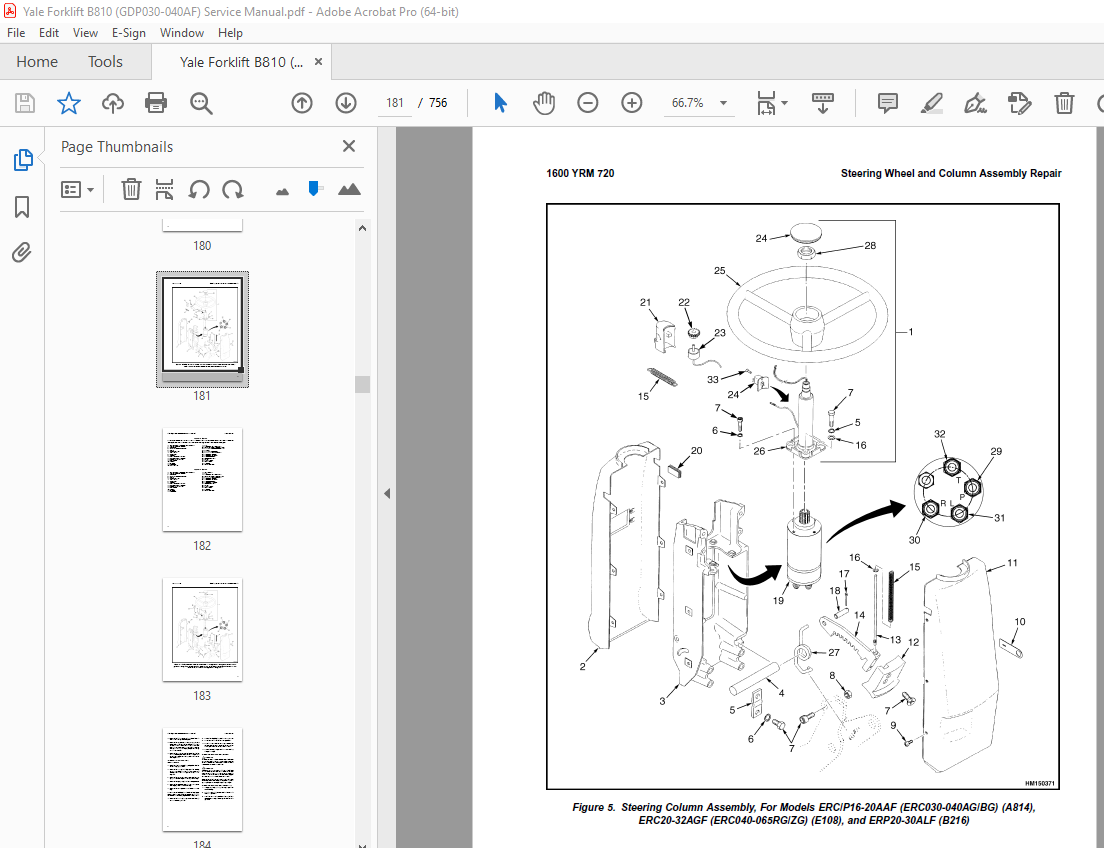The image size is (1104, 848).
Task: Click the Extract pages icon in thumbnails panel
Action: [164, 189]
